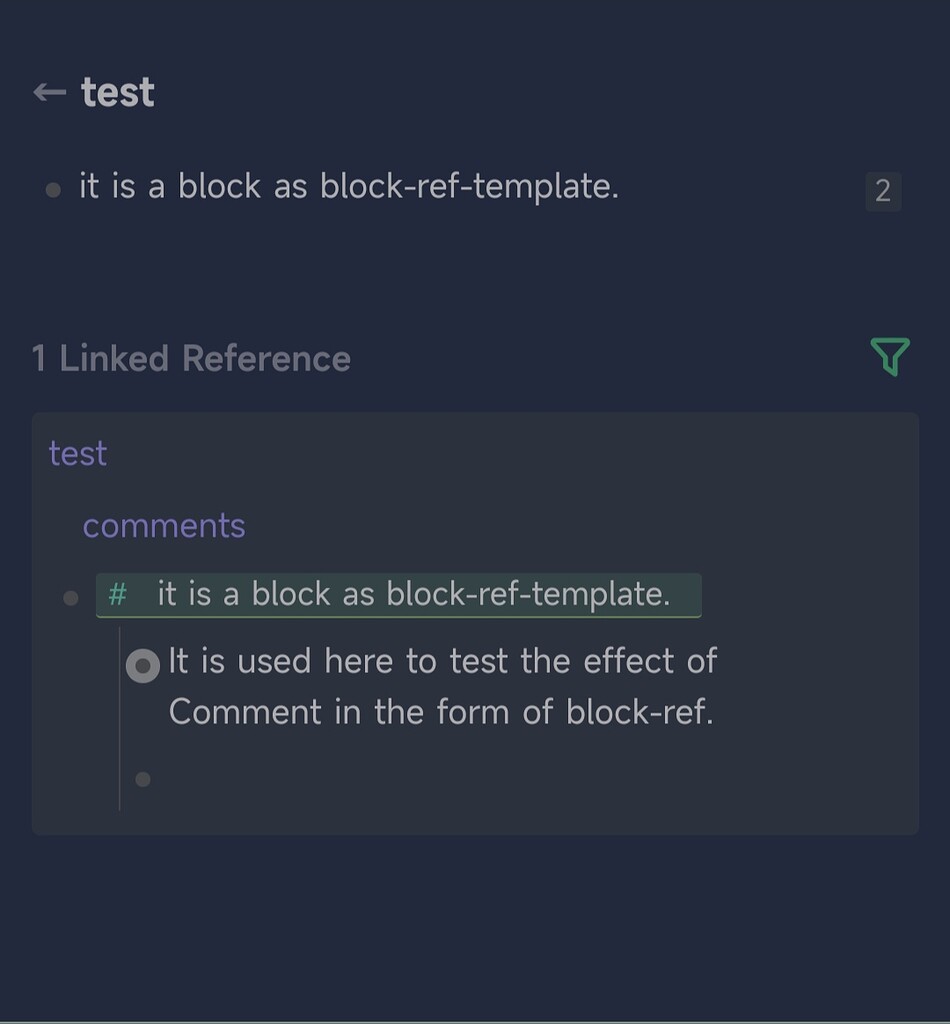950x1024 pixels.
Task: Click the 'test' page title
Action: (x=118, y=92)
